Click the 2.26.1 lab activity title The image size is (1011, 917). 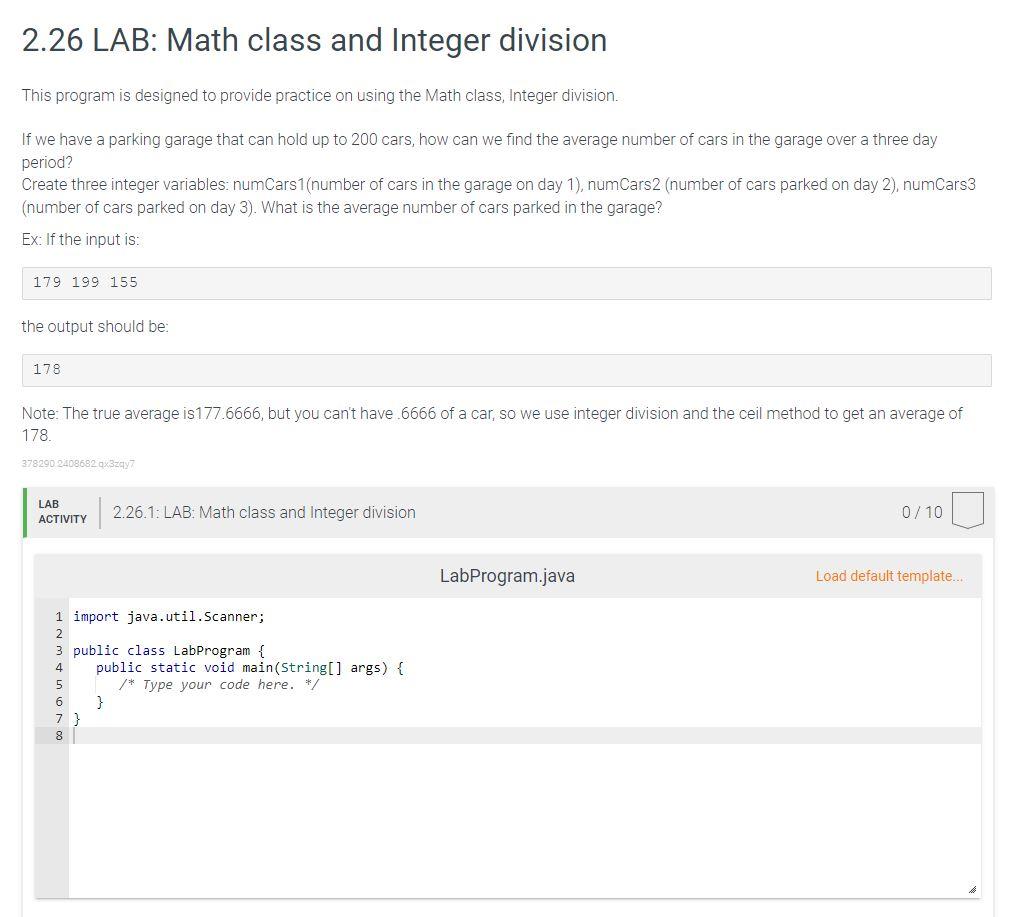pyautogui.click(x=265, y=511)
